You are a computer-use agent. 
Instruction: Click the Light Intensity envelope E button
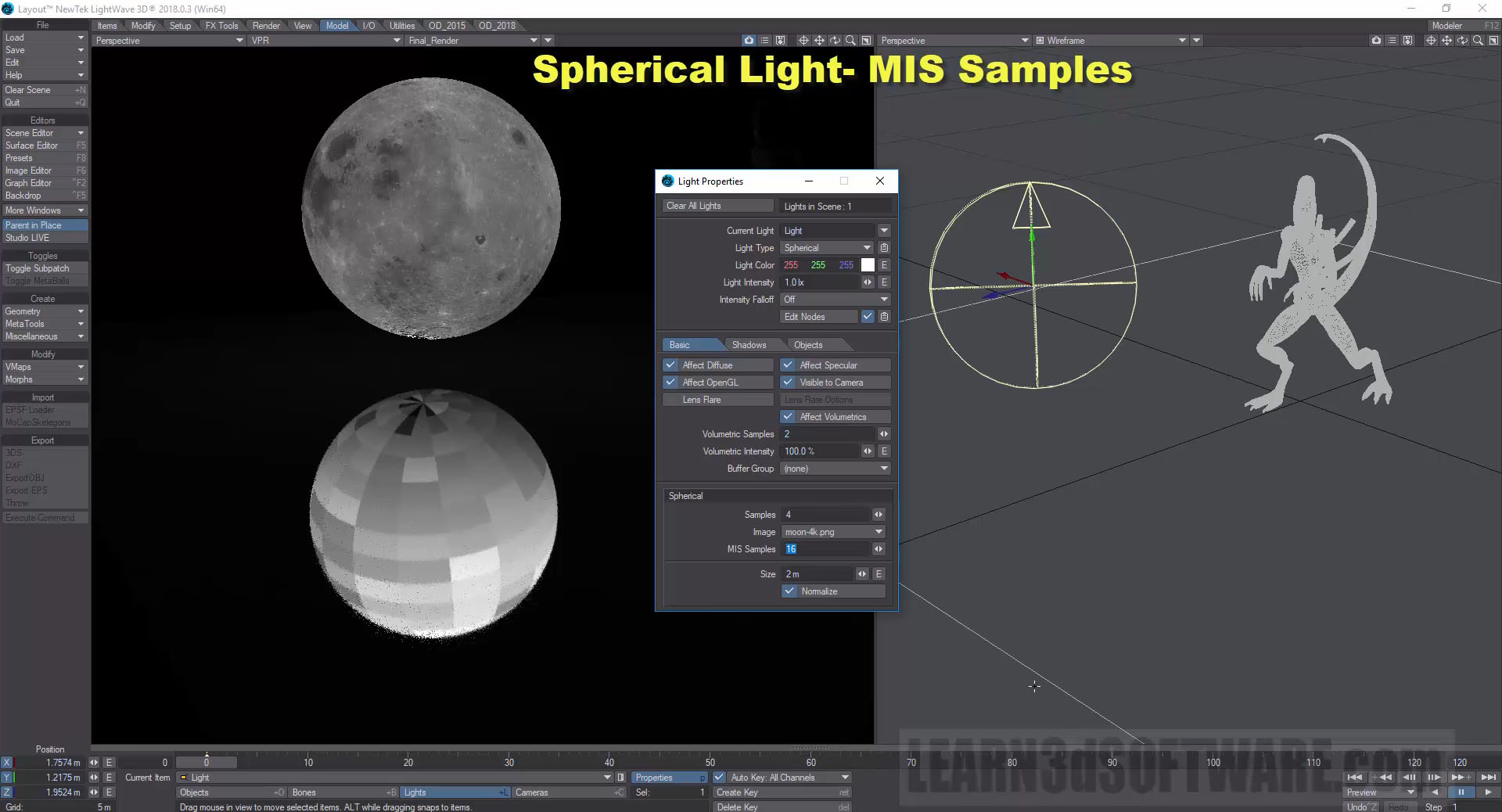click(x=884, y=282)
